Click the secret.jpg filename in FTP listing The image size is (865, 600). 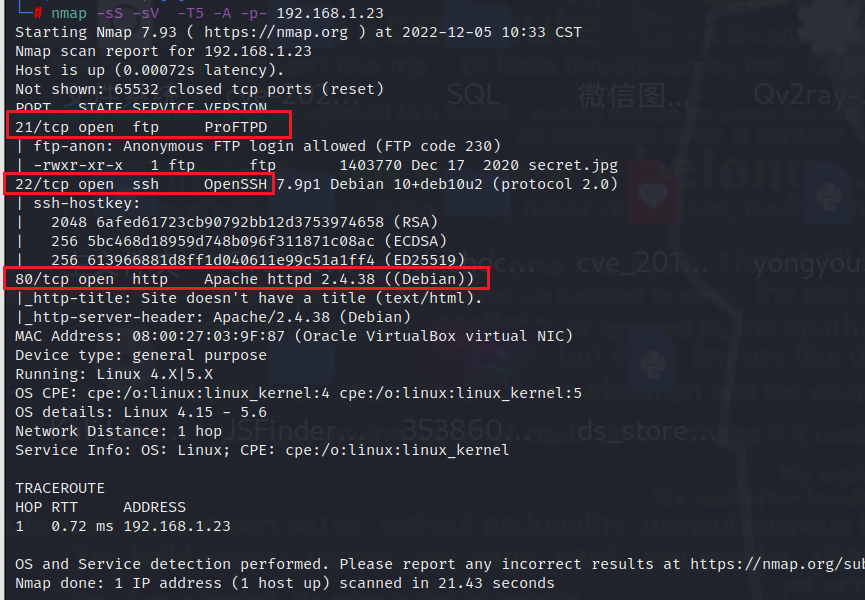573,165
